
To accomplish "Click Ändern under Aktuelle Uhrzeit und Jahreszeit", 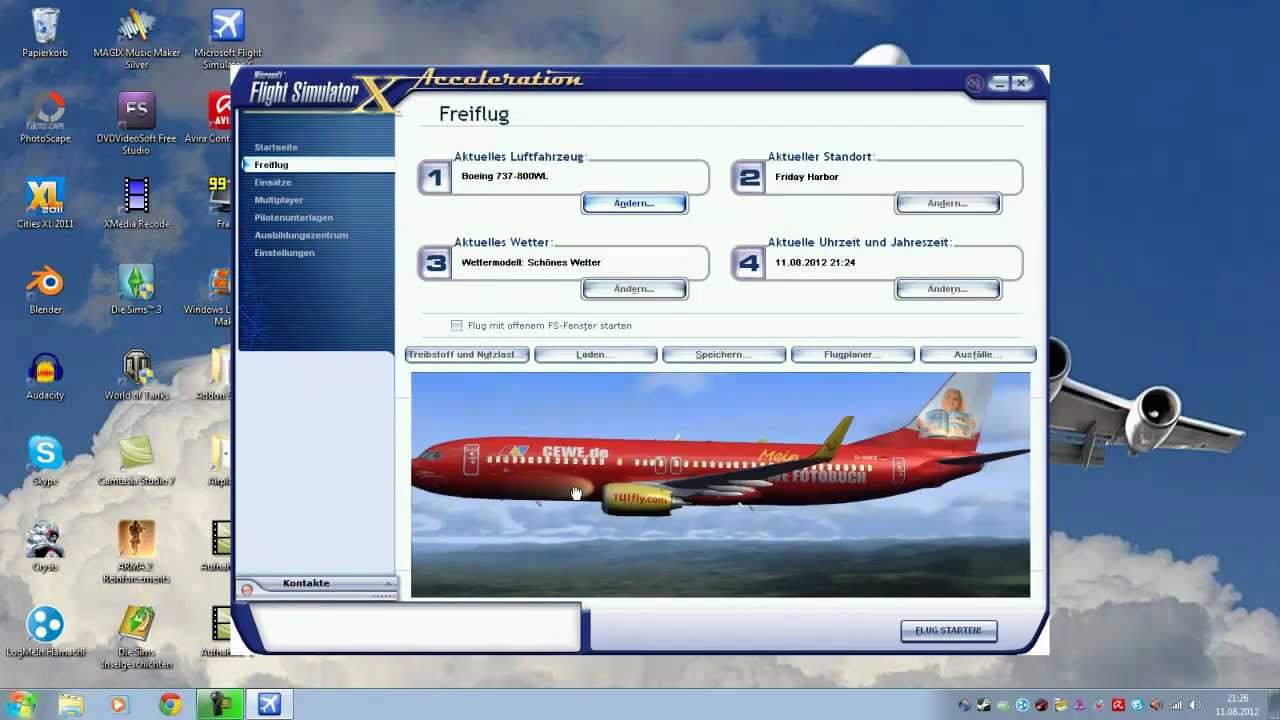I will [948, 289].
